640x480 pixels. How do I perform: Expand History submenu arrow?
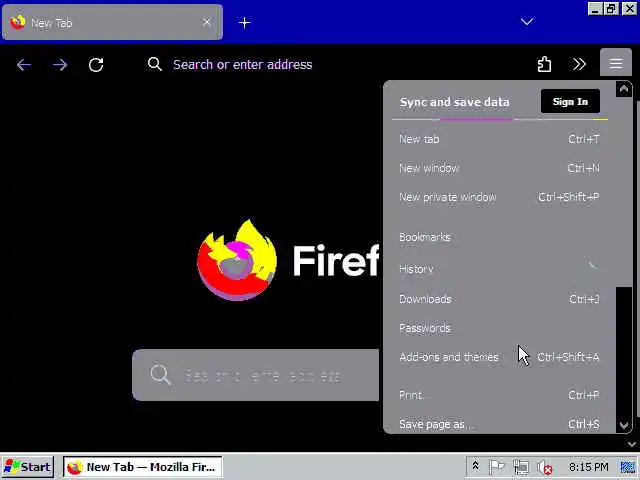(593, 266)
